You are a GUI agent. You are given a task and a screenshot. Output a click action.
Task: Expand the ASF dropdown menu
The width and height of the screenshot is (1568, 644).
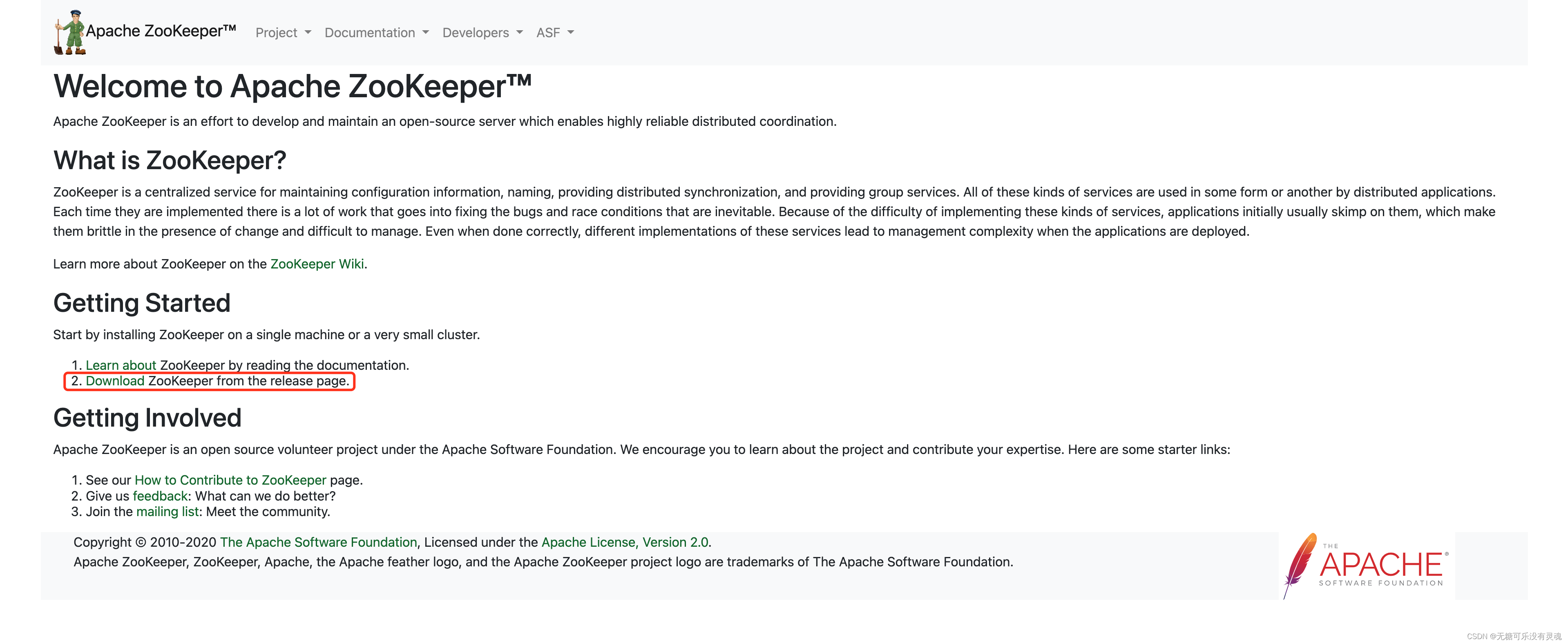555,33
